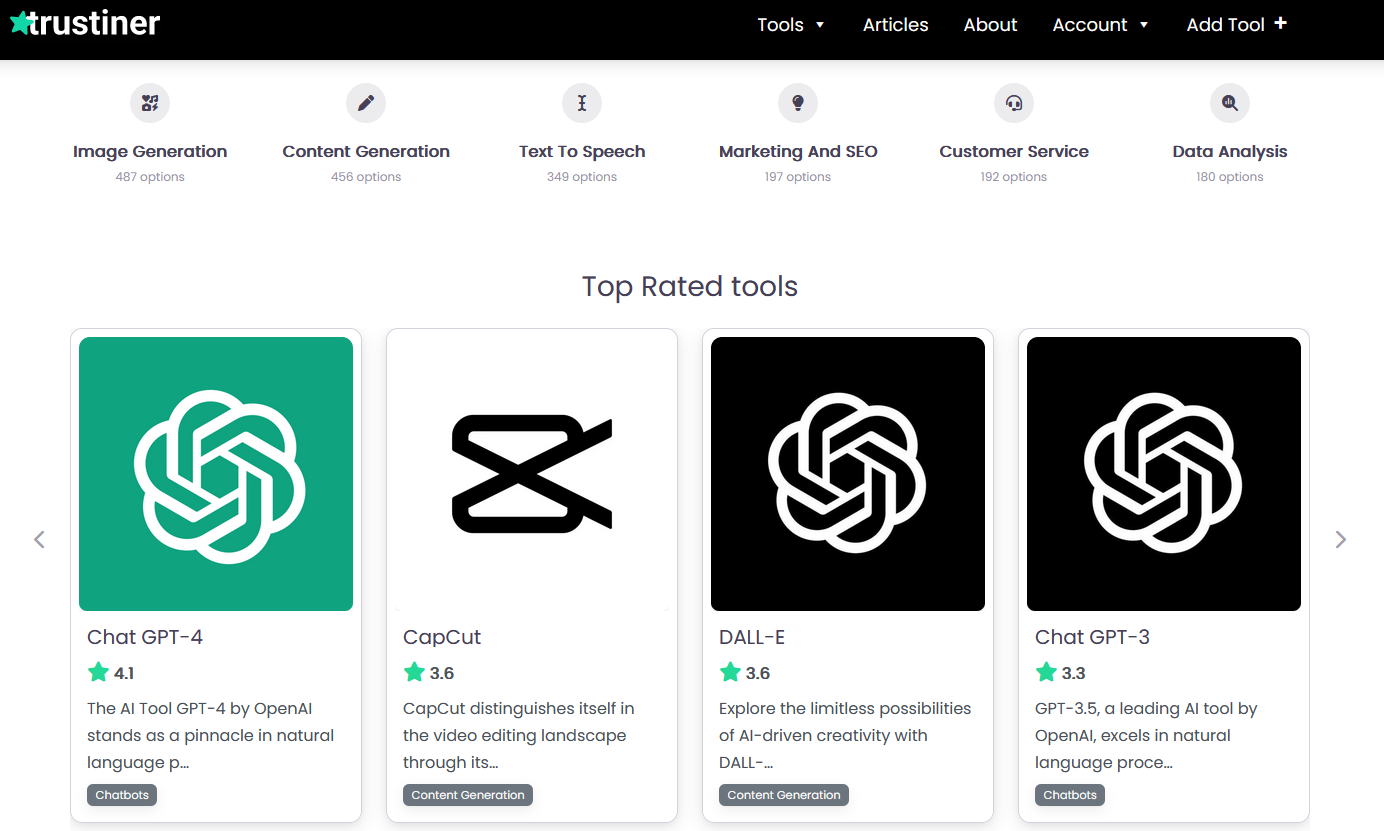Open the CapCut logo thumbnail

pyautogui.click(x=532, y=474)
